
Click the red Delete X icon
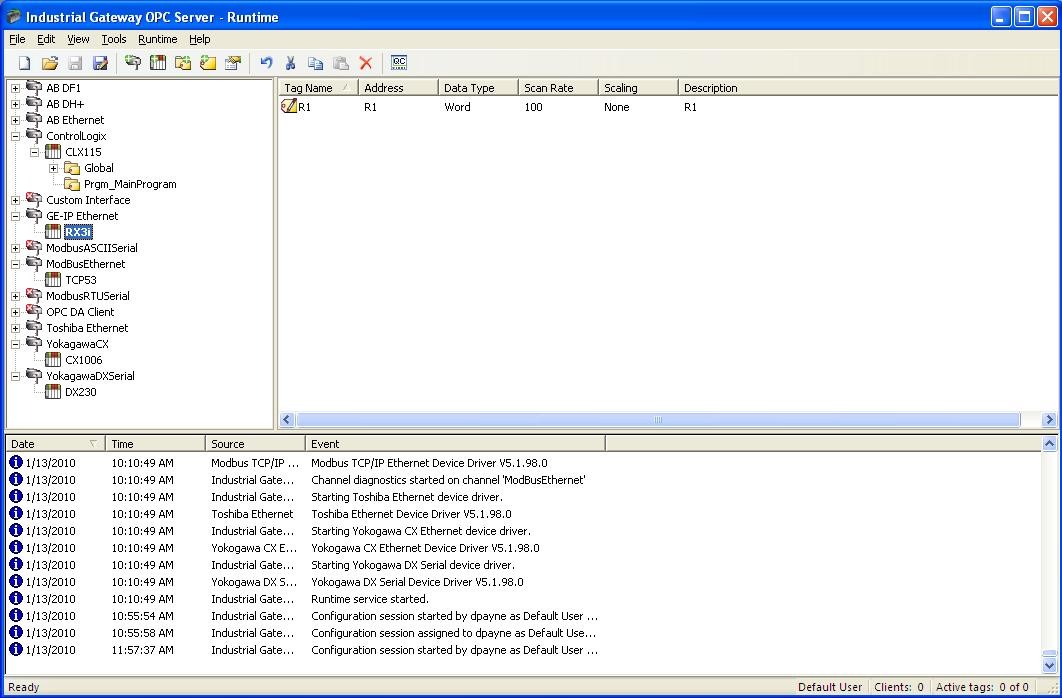[366, 63]
